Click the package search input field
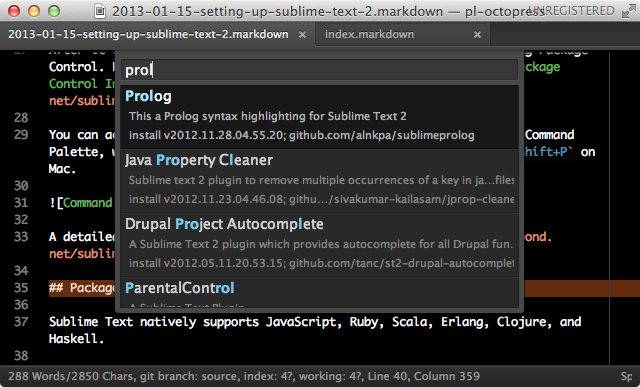This screenshot has width=640, height=387. coord(320,70)
